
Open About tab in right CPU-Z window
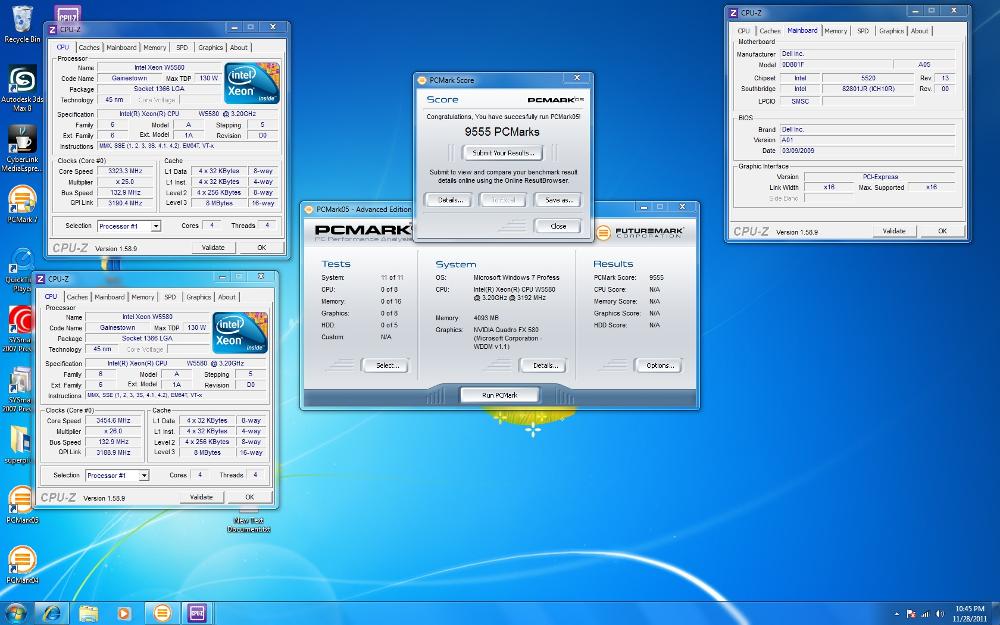tap(919, 31)
